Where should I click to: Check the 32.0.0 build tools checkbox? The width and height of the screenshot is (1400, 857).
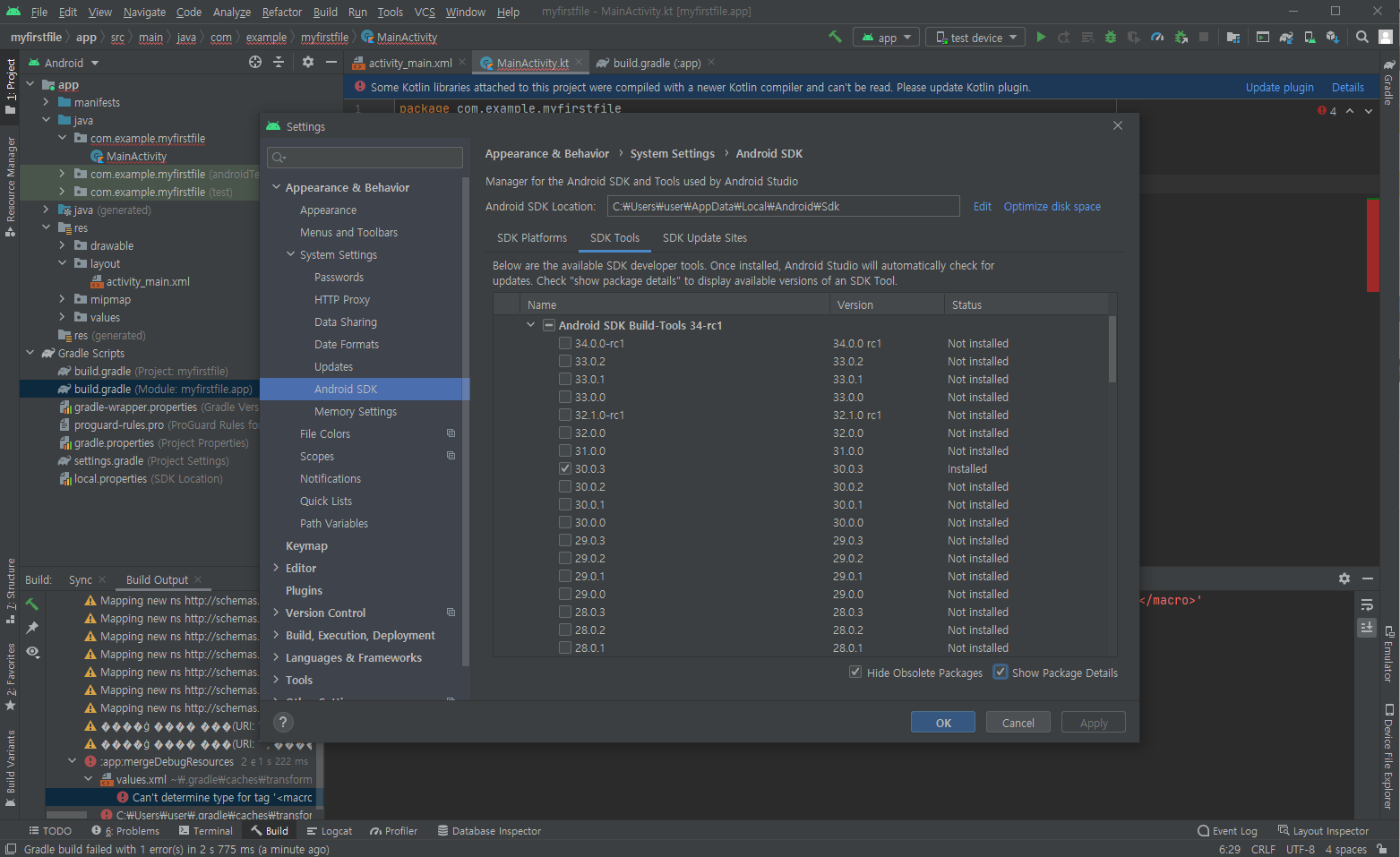[565, 433]
